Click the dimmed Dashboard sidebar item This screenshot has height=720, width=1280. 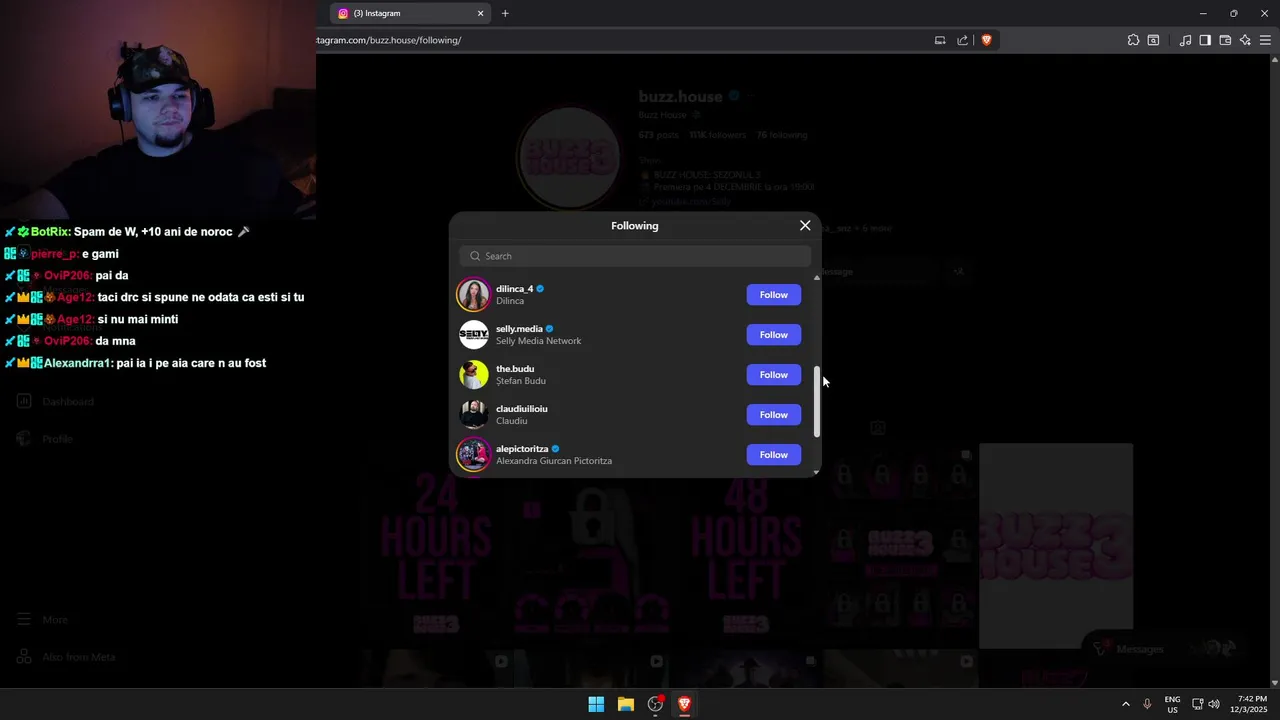56,402
